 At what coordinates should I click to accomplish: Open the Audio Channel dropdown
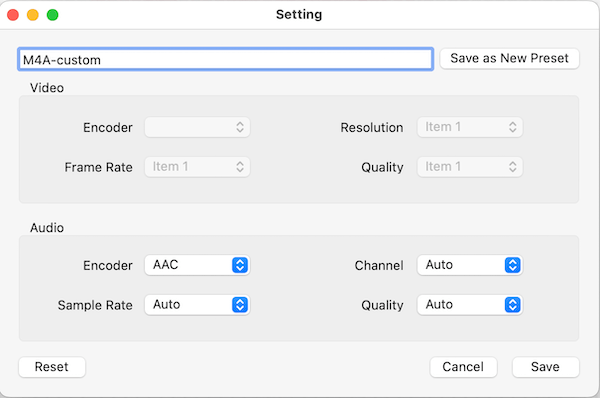pos(470,265)
